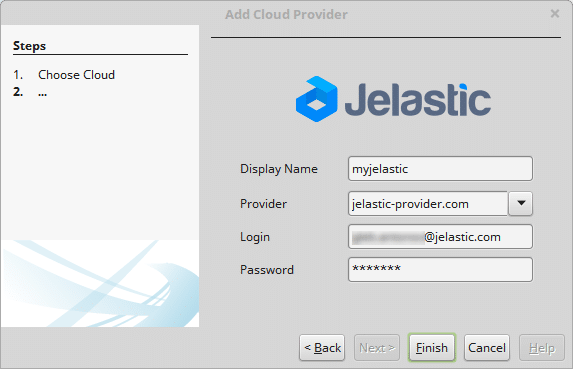Click the Add Cloud Provider title

286,14
